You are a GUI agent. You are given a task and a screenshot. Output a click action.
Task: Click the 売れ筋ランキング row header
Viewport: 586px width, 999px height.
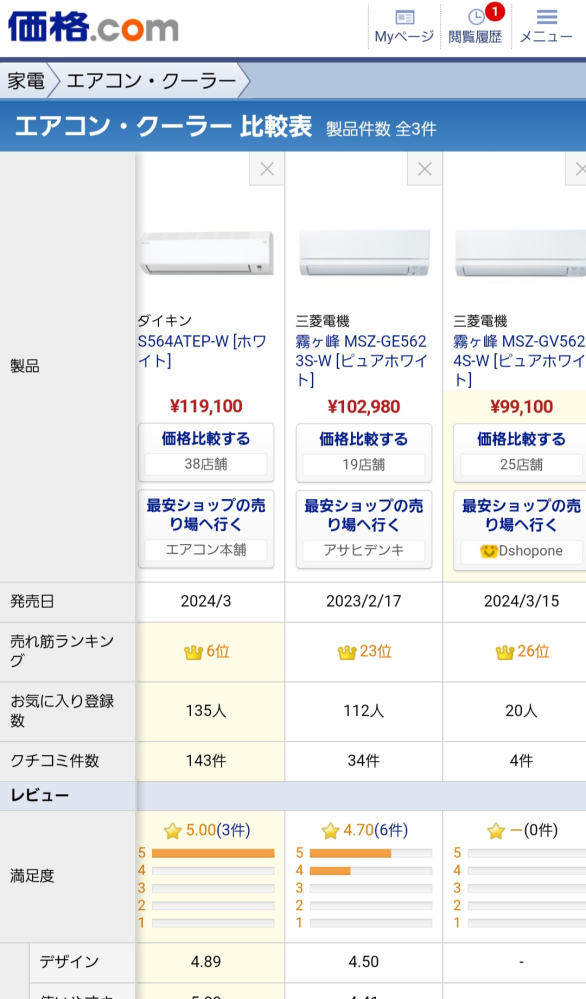[68, 651]
